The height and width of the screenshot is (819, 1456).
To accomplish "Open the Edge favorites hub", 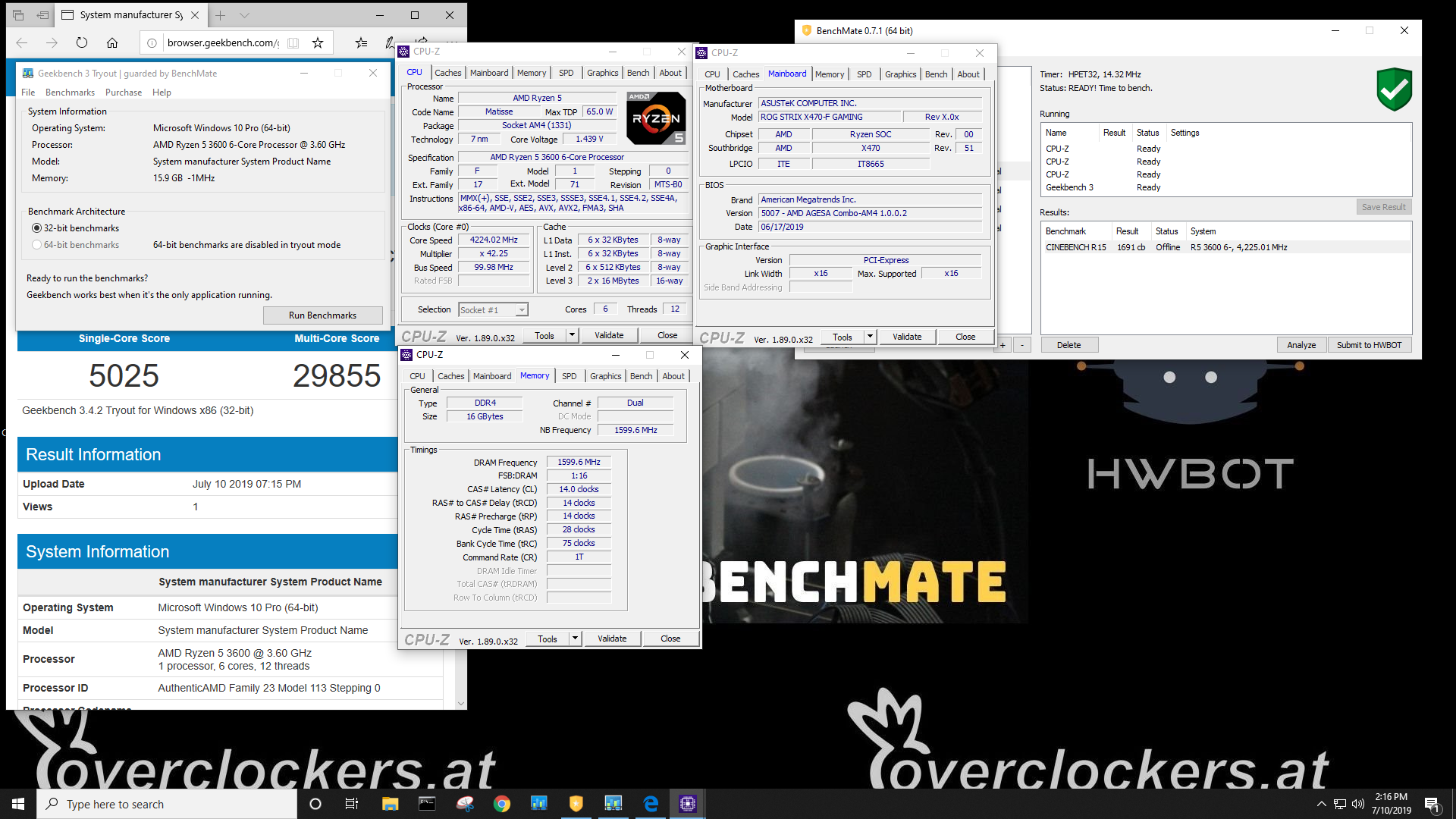I will (x=361, y=42).
